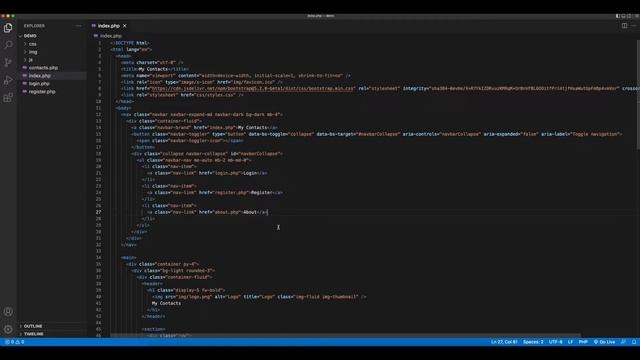Screen dimensions: 640x360
Task: Change LF end-of-line sequence
Action: pos(570,342)
